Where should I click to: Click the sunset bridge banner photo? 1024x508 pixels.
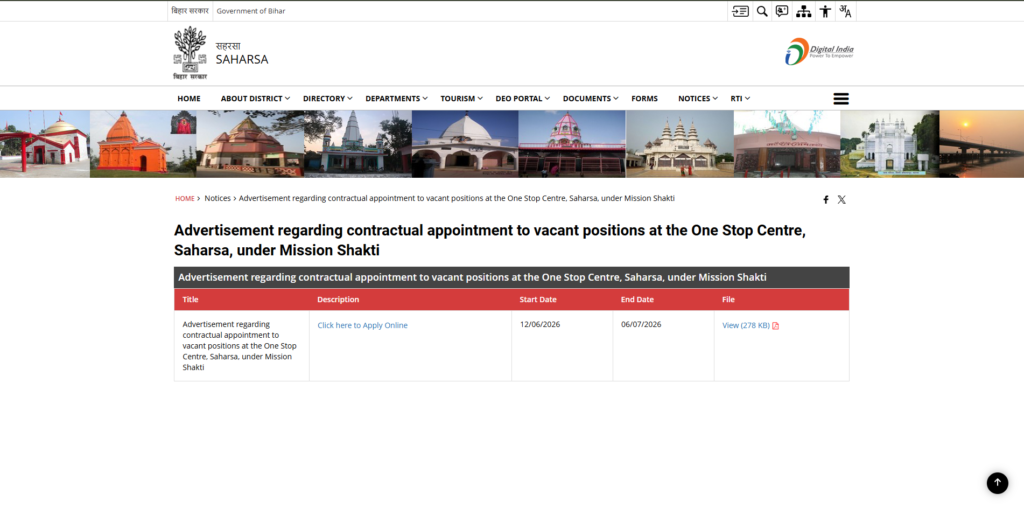(x=982, y=144)
